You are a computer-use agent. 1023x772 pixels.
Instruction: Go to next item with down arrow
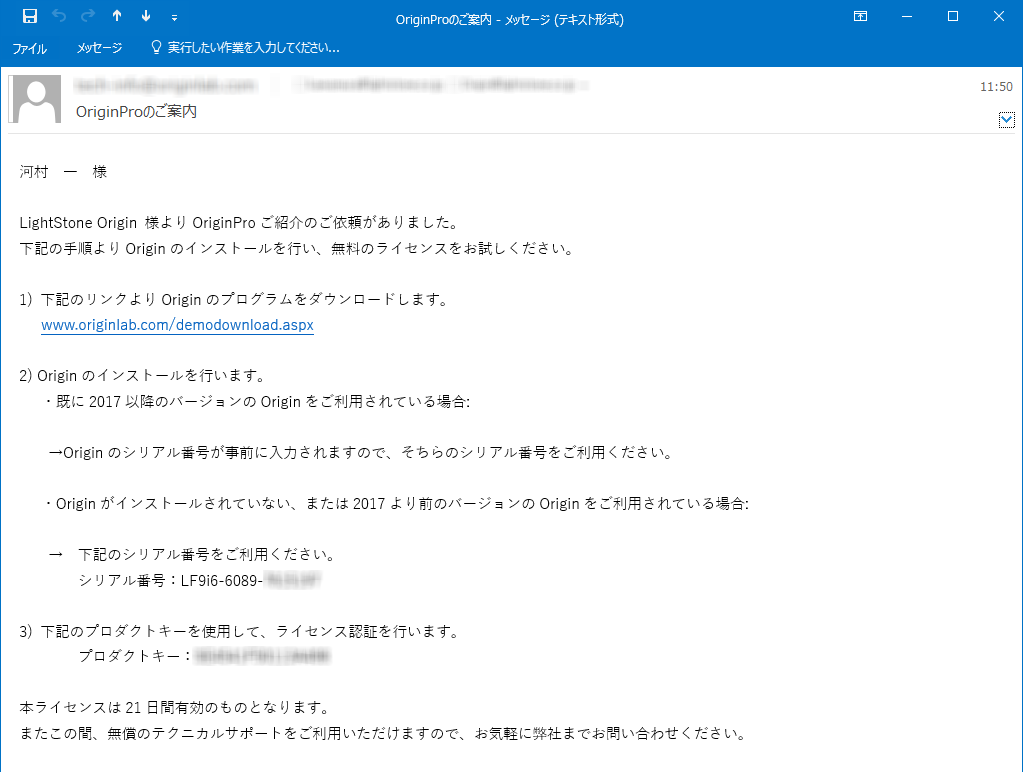(x=146, y=16)
